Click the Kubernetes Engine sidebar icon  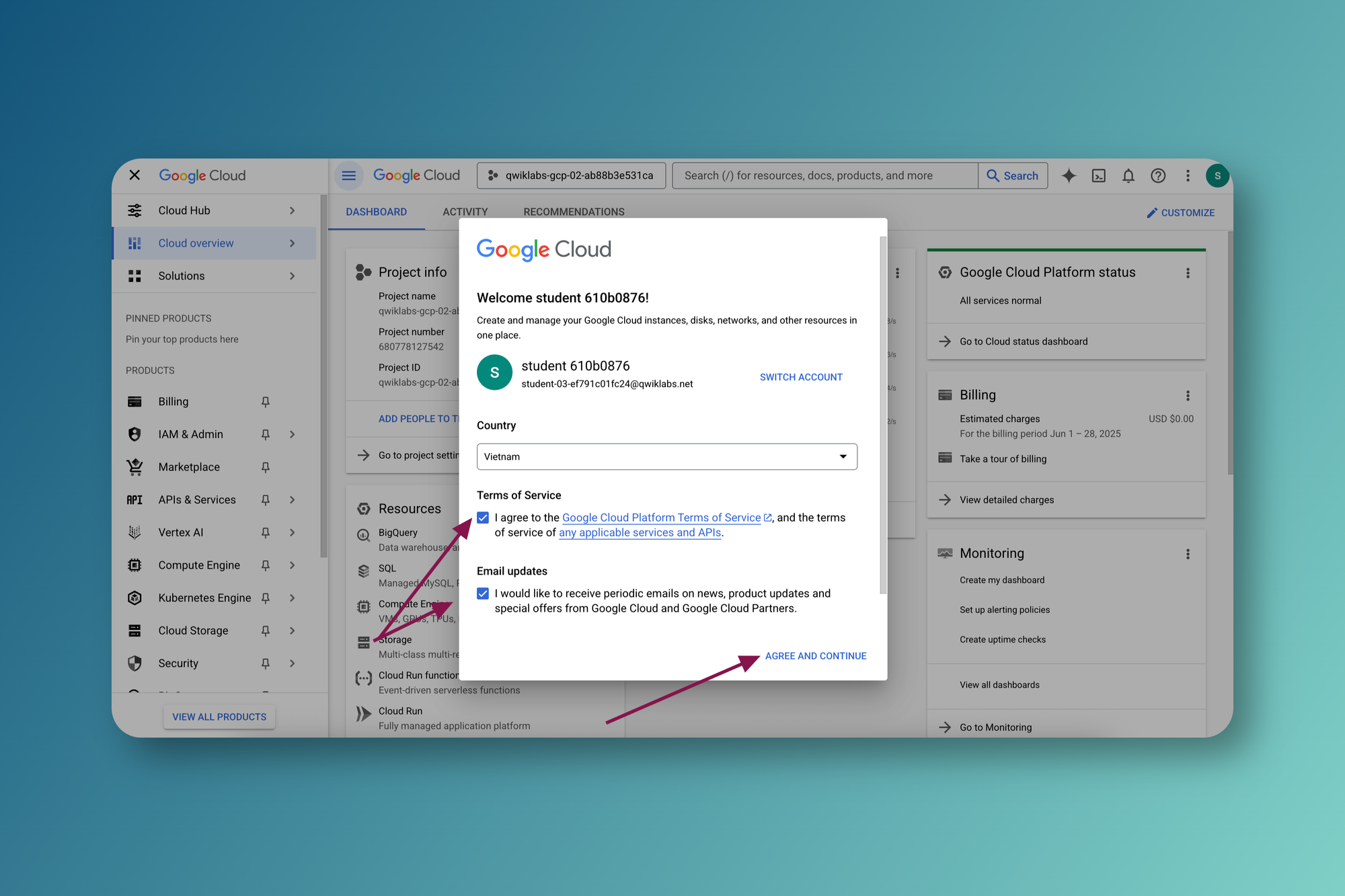coord(134,598)
